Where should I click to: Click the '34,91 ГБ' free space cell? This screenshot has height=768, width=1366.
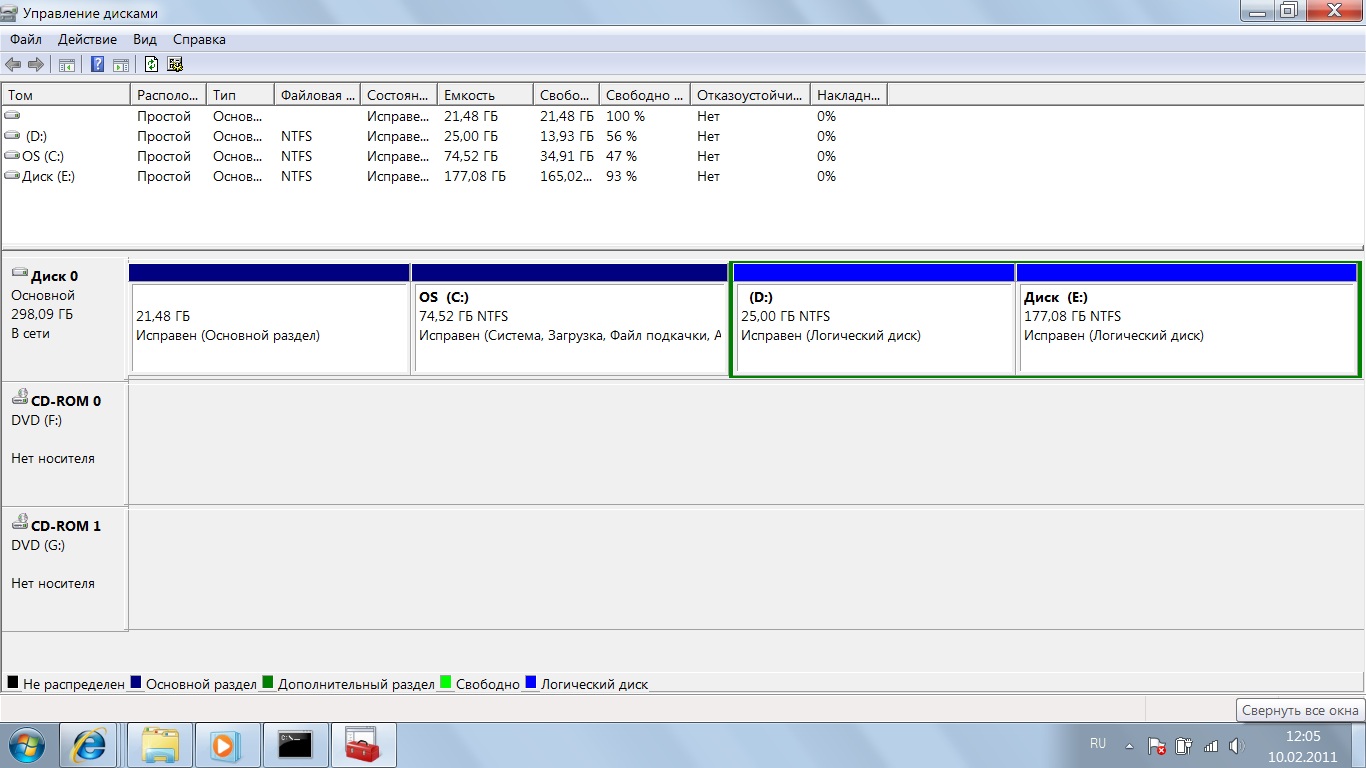click(x=566, y=156)
